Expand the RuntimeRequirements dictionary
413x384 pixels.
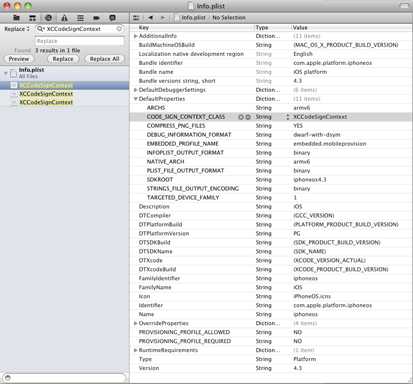(136, 350)
